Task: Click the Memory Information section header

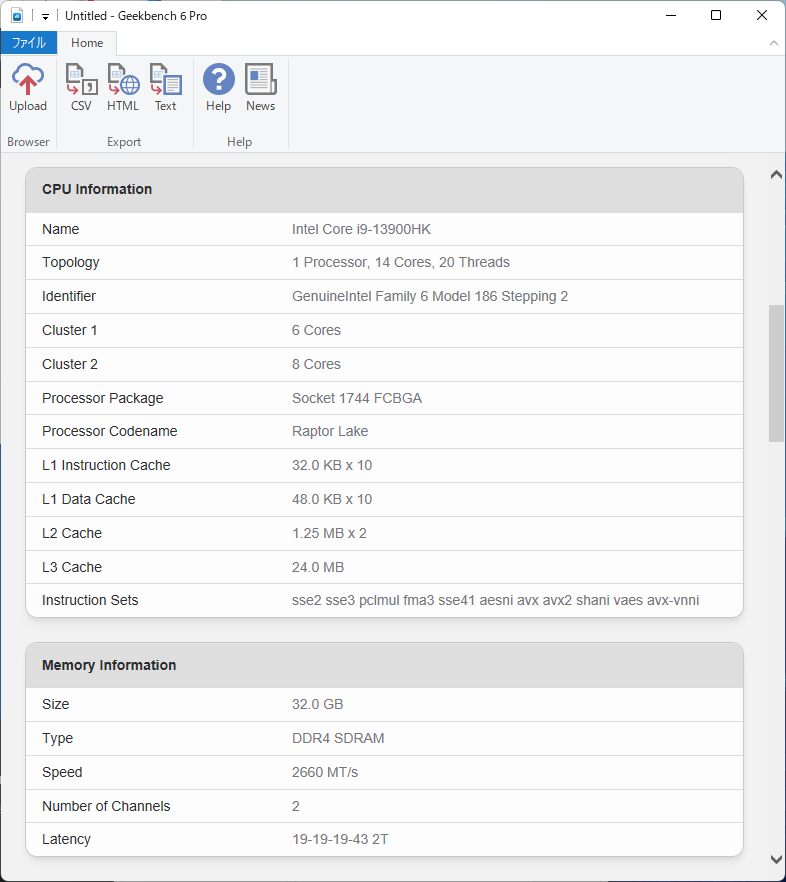Action: point(109,665)
